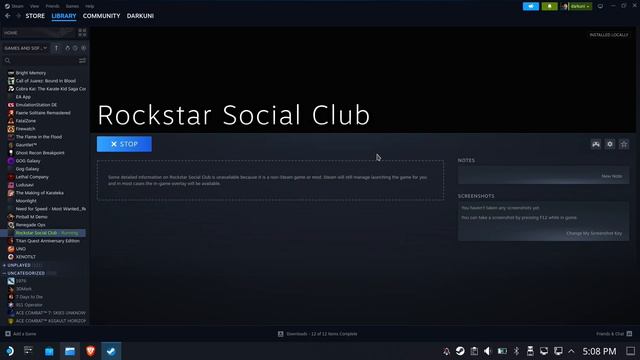Open the View menu
640x360 pixels.
[x=34, y=6]
